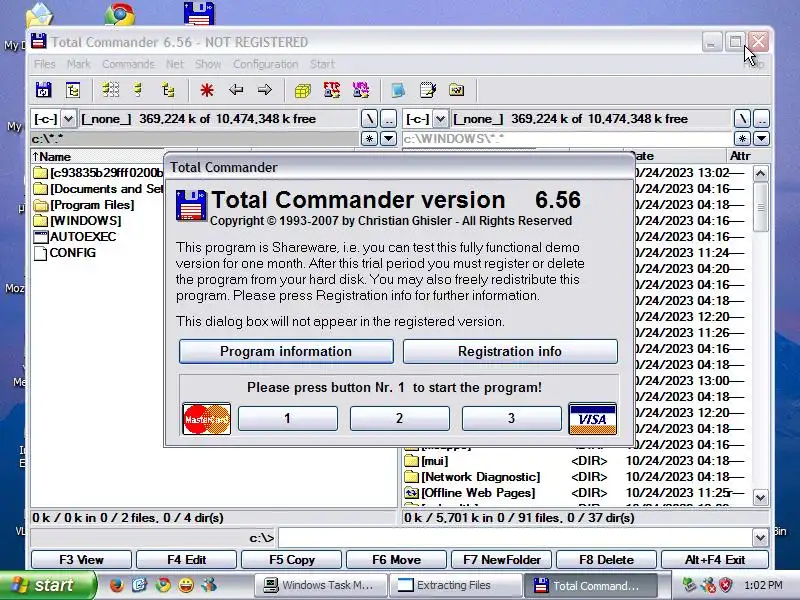The width and height of the screenshot is (800, 600).
Task: Open the Show menu
Action: click(x=208, y=64)
